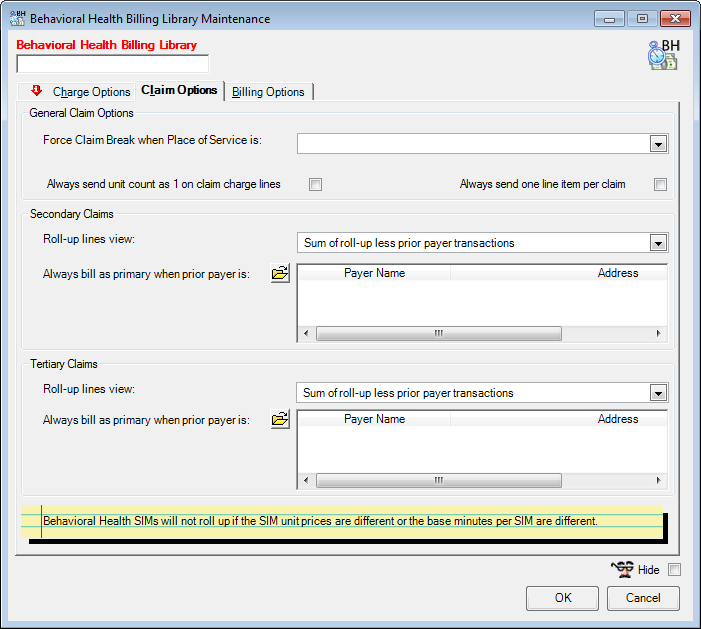701x629 pixels.
Task: Click Secondary Claims payer list horizontal scrollbar thumb
Action: [439, 333]
